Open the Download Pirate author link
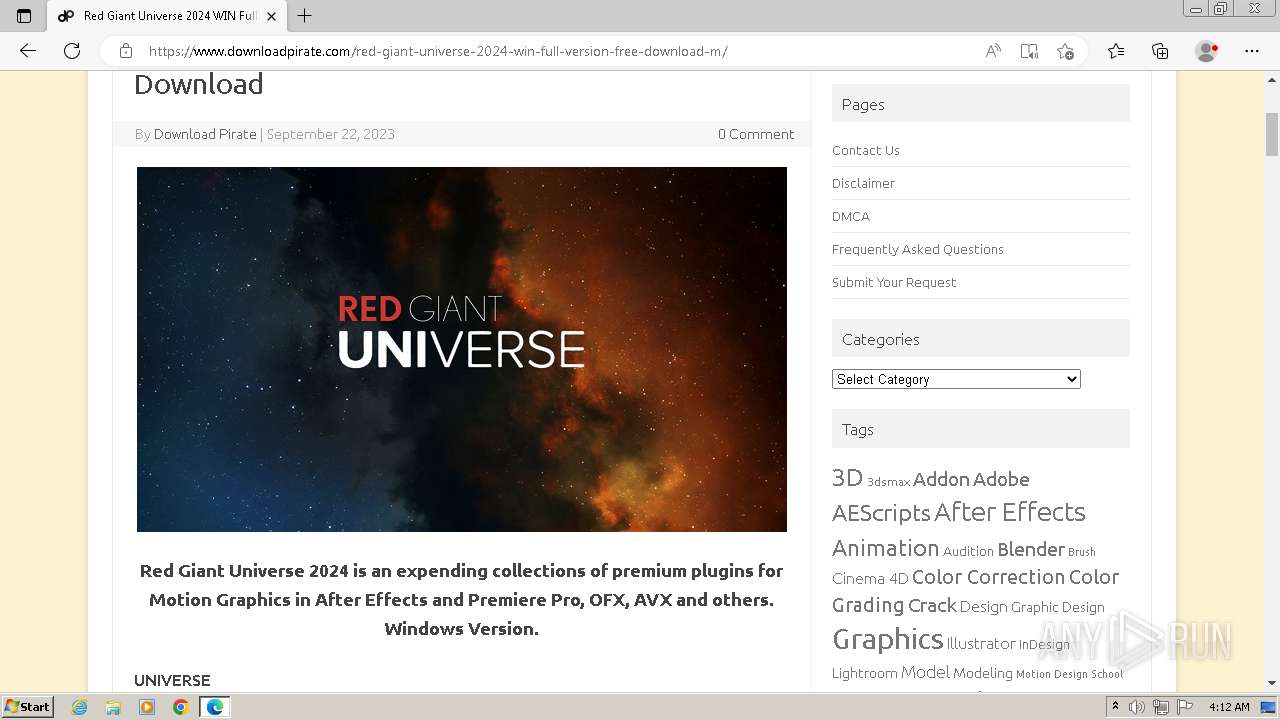This screenshot has width=1280, height=720. 205,134
